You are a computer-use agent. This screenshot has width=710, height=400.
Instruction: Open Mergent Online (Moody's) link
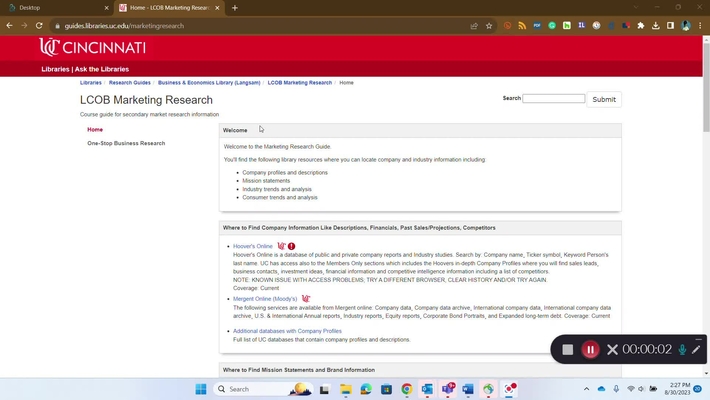click(x=265, y=298)
